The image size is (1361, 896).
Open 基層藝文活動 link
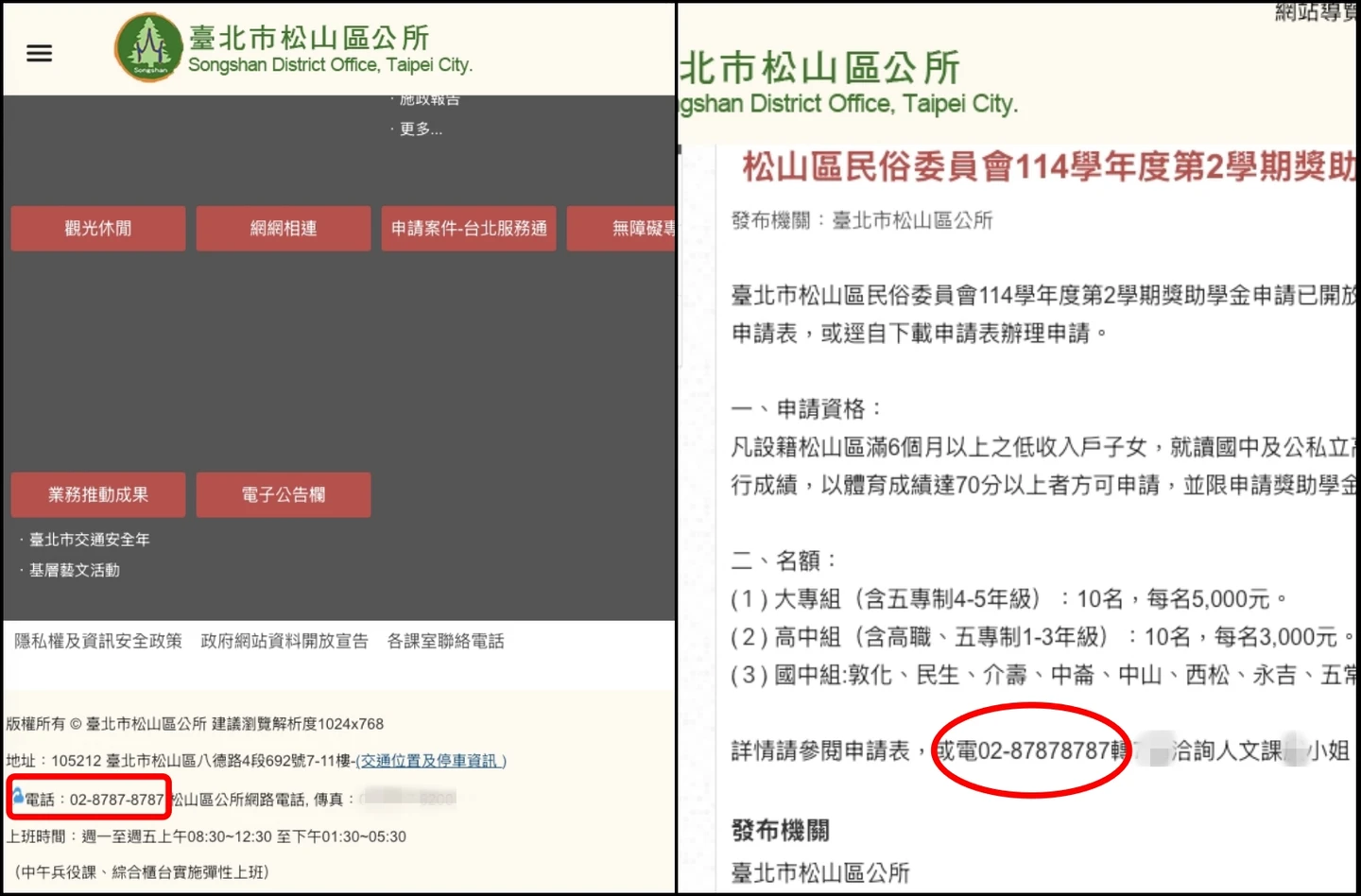pyautogui.click(x=74, y=571)
